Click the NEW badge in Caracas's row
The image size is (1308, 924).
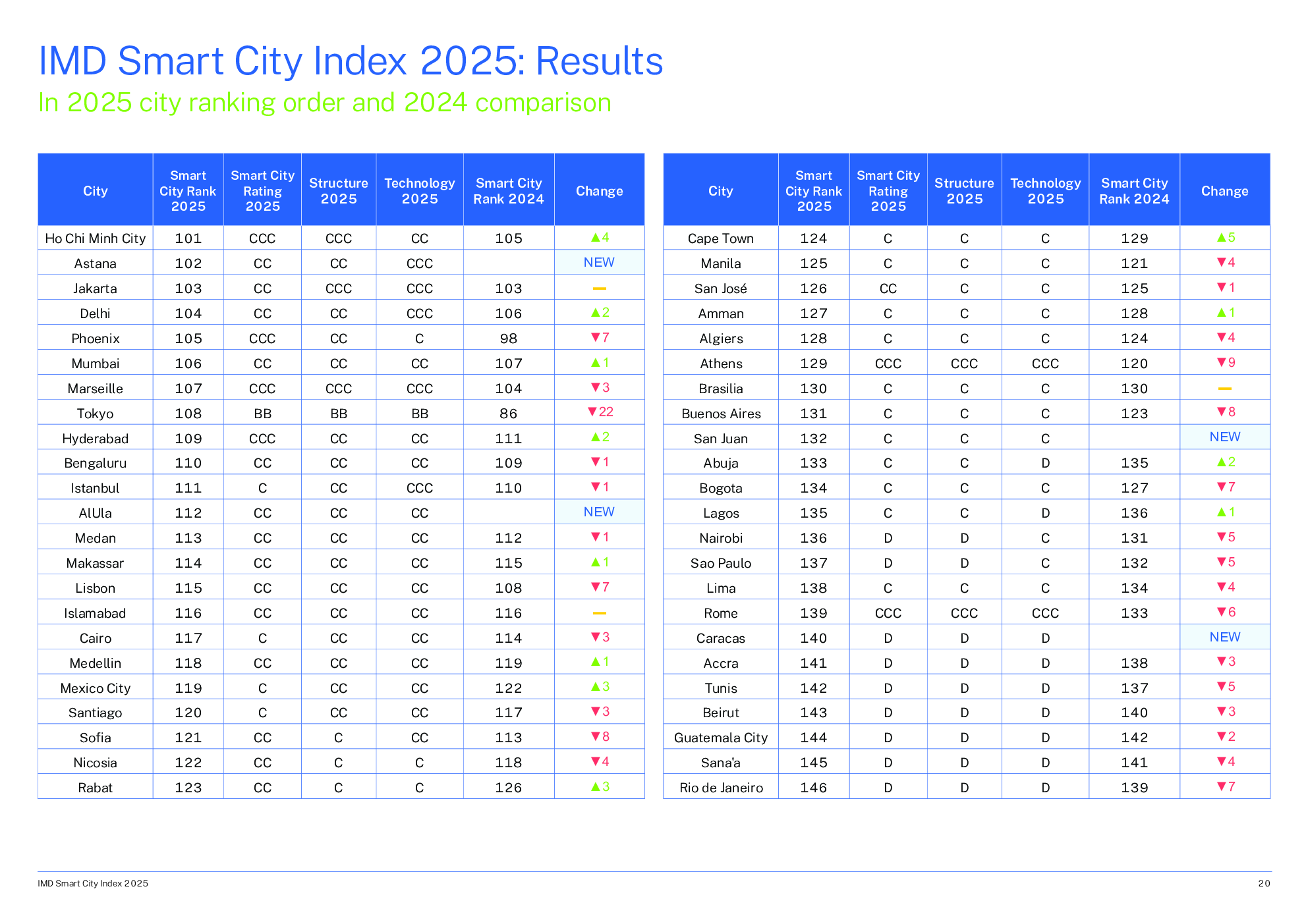point(1225,637)
